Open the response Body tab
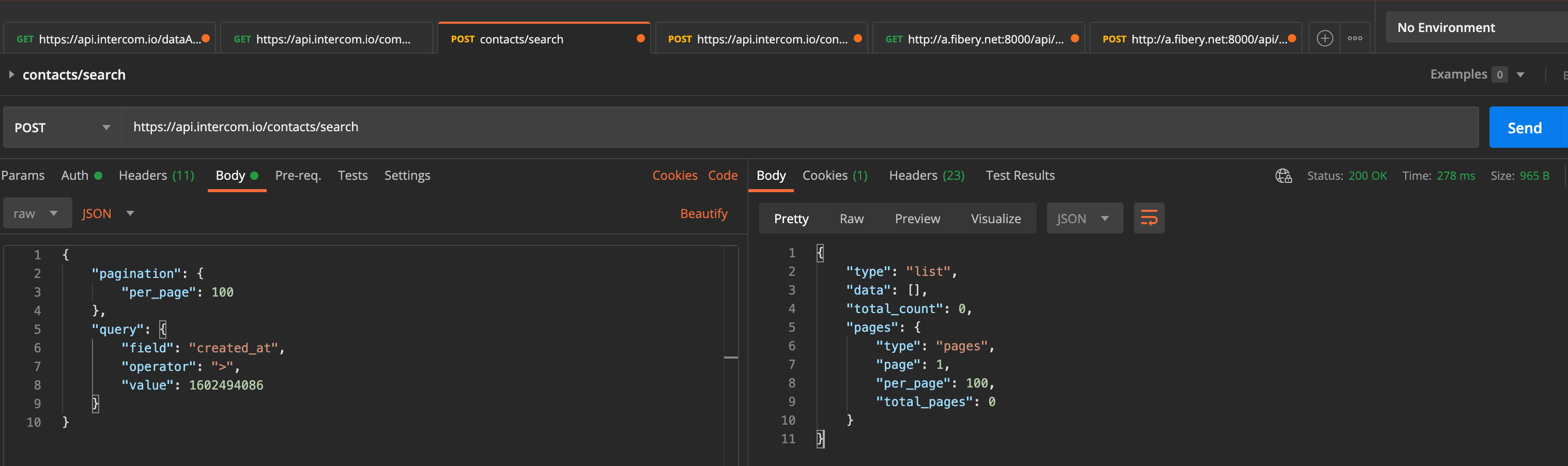The width and height of the screenshot is (1568, 466). click(771, 175)
